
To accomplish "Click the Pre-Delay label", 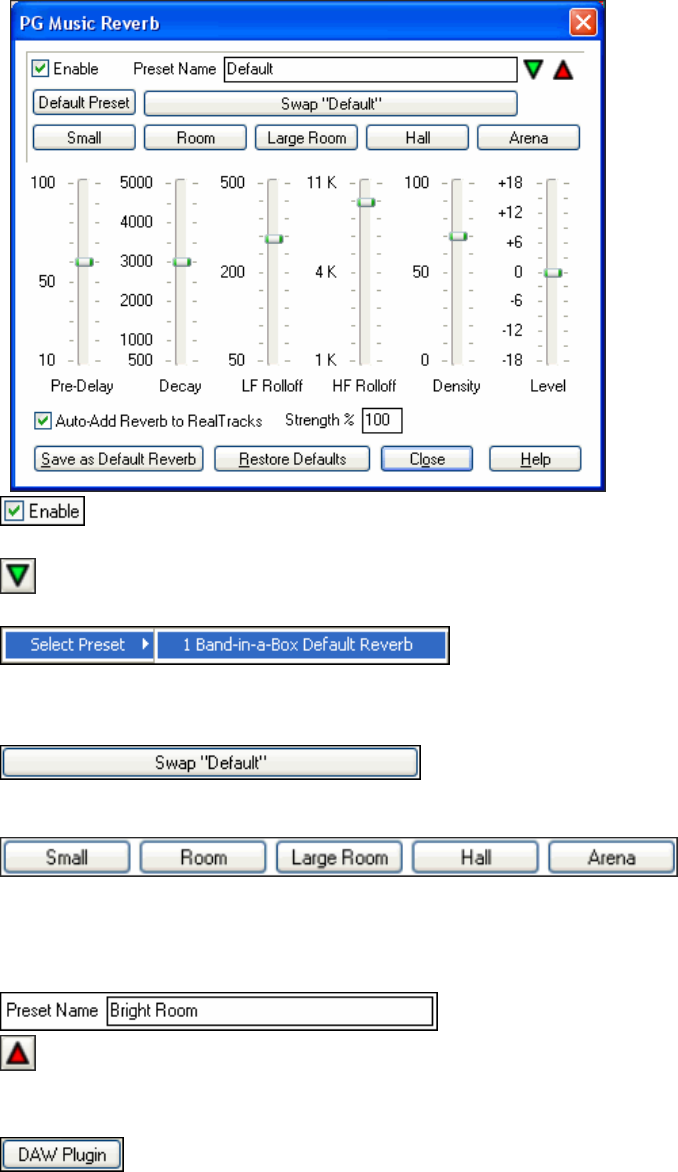I will 82,386.
